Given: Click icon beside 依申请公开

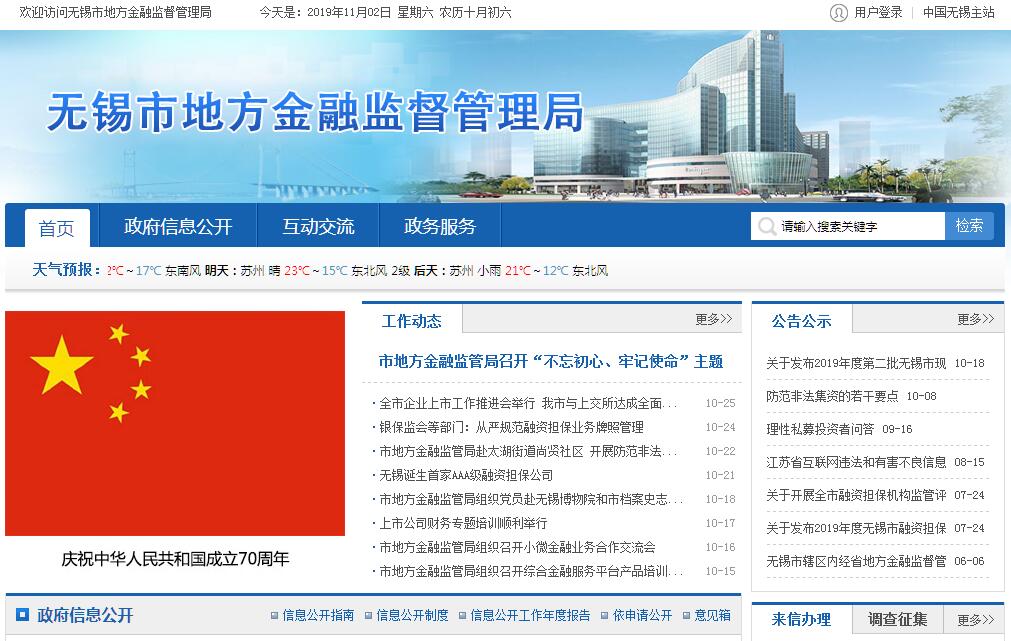Looking at the screenshot, I should coord(605,616).
